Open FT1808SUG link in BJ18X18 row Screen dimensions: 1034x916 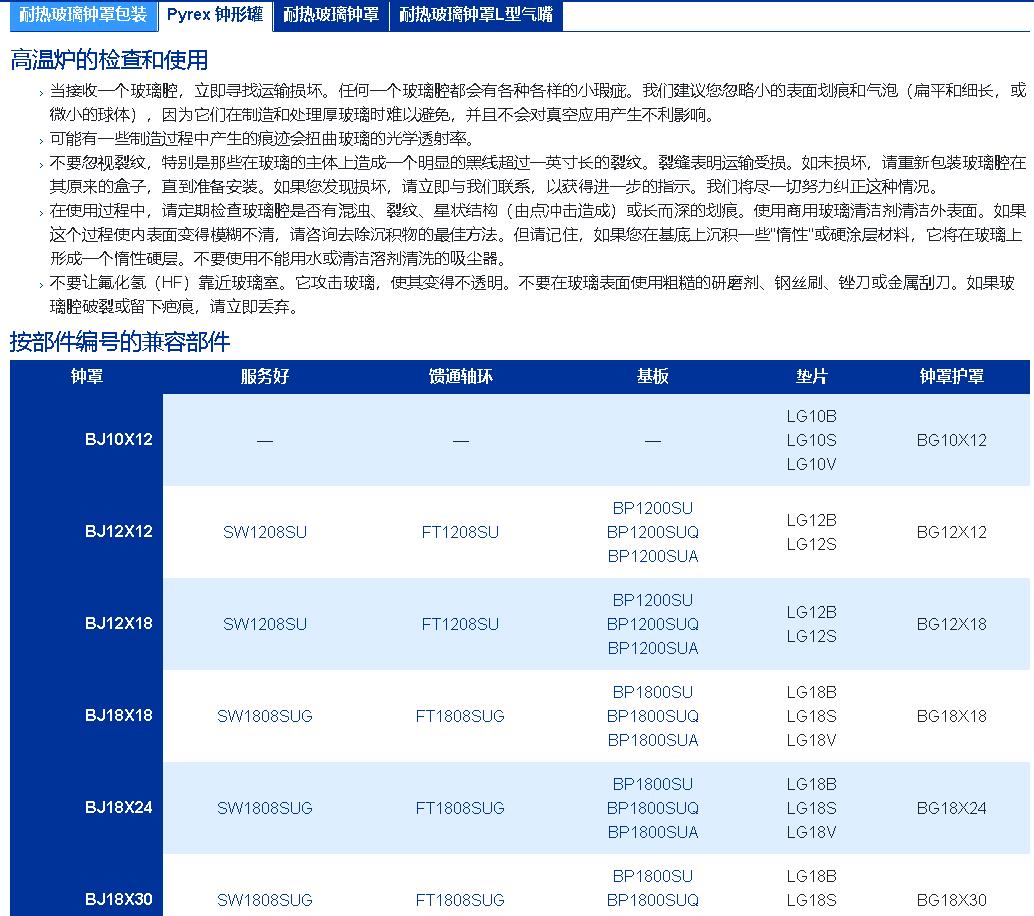coord(460,716)
